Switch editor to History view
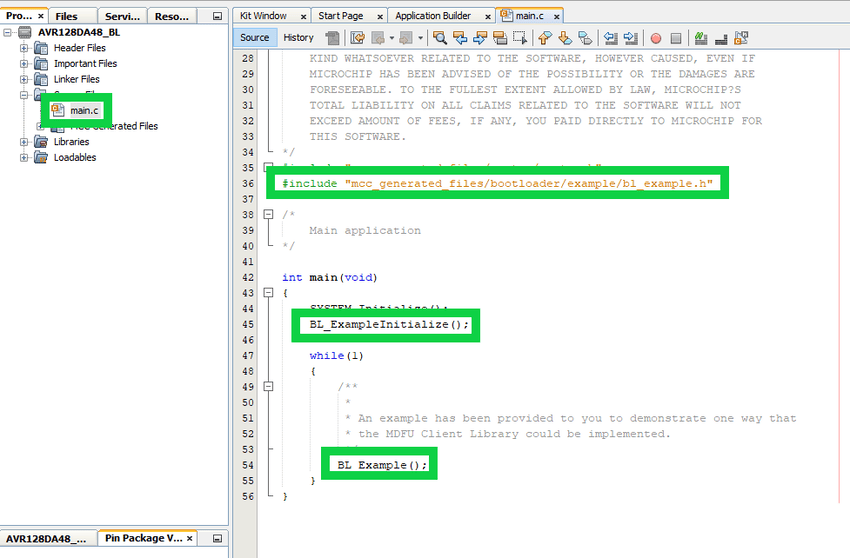 (x=298, y=38)
